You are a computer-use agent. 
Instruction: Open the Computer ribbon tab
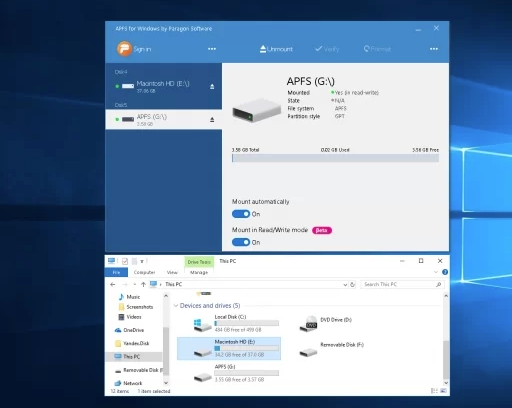click(144, 272)
